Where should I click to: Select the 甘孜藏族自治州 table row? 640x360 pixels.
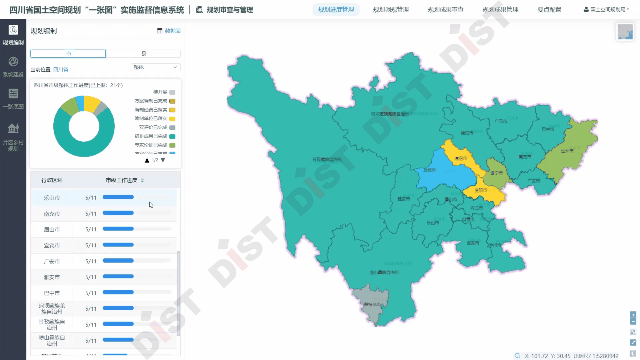pos(104,325)
